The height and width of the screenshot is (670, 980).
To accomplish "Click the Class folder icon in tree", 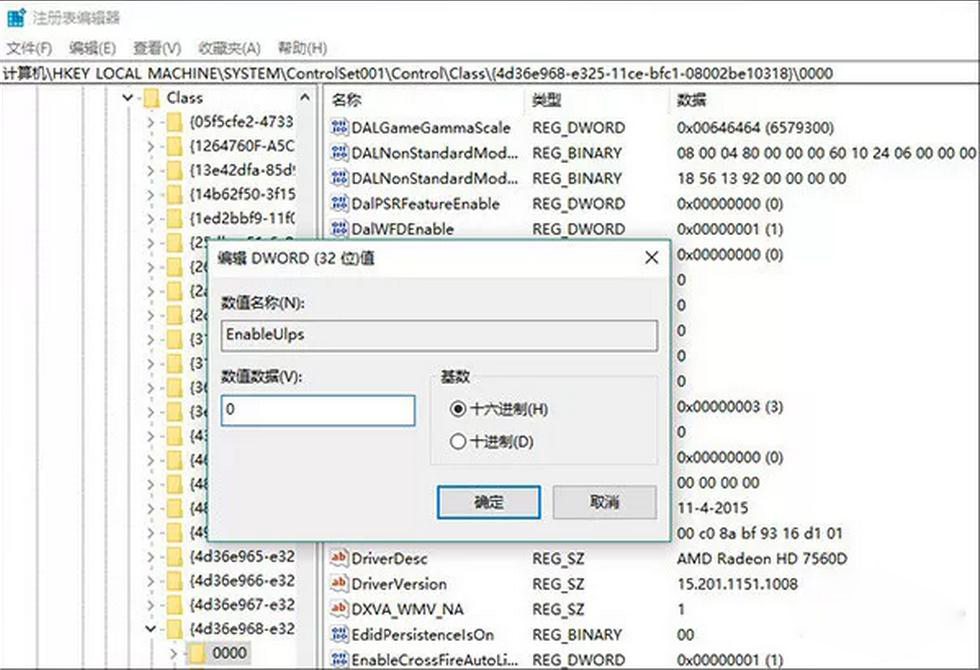I will [152, 98].
